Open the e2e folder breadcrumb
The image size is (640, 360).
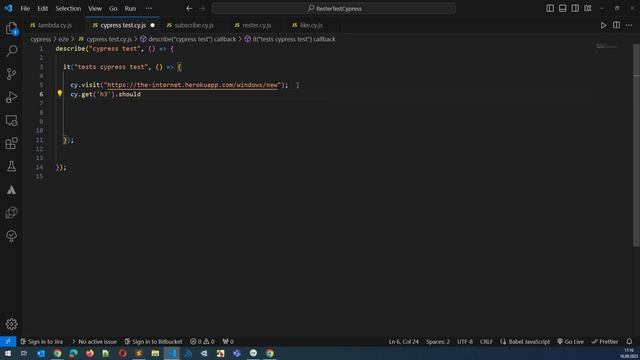[63, 39]
